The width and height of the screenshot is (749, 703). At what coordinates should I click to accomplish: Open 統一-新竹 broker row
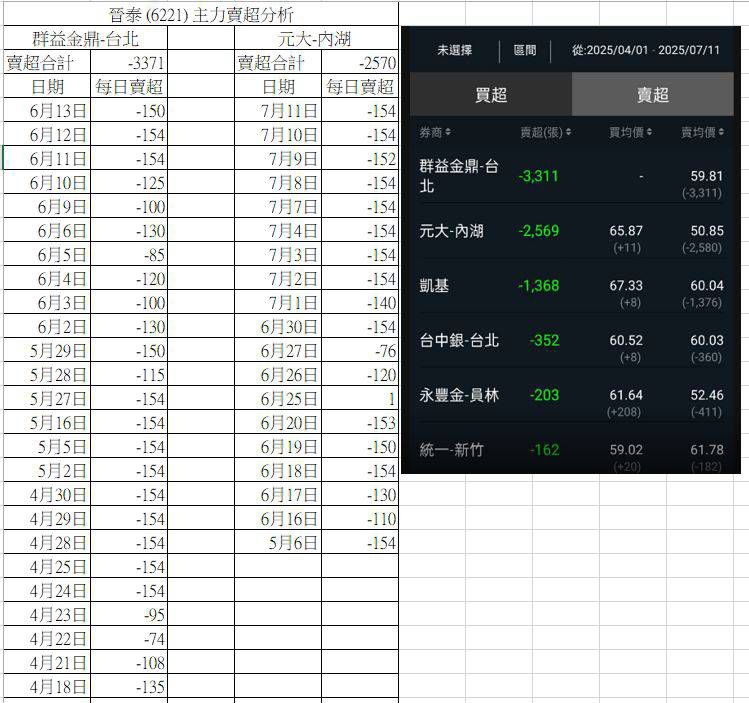click(571, 450)
